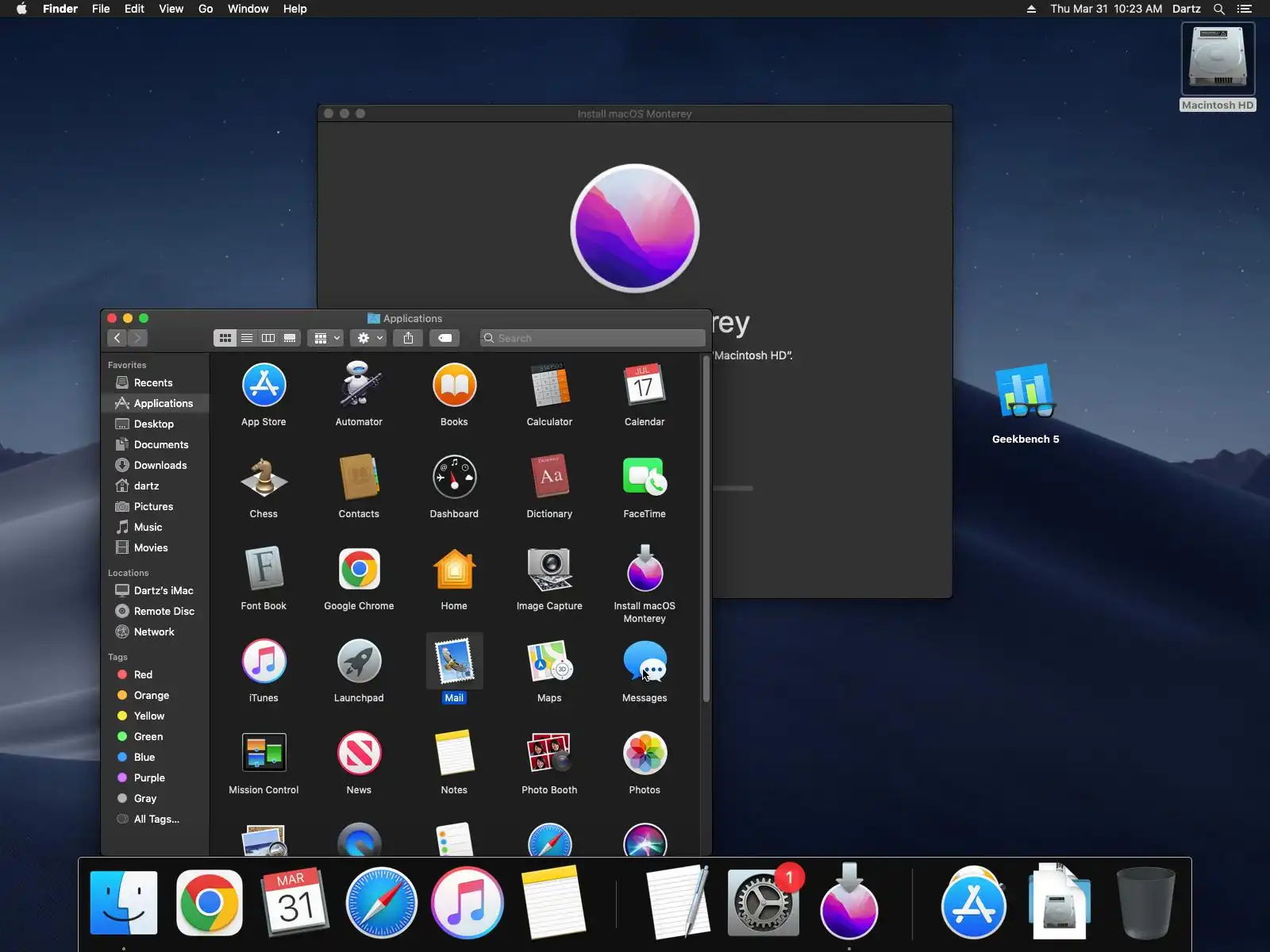Open System Preferences from the Dock

[763, 903]
